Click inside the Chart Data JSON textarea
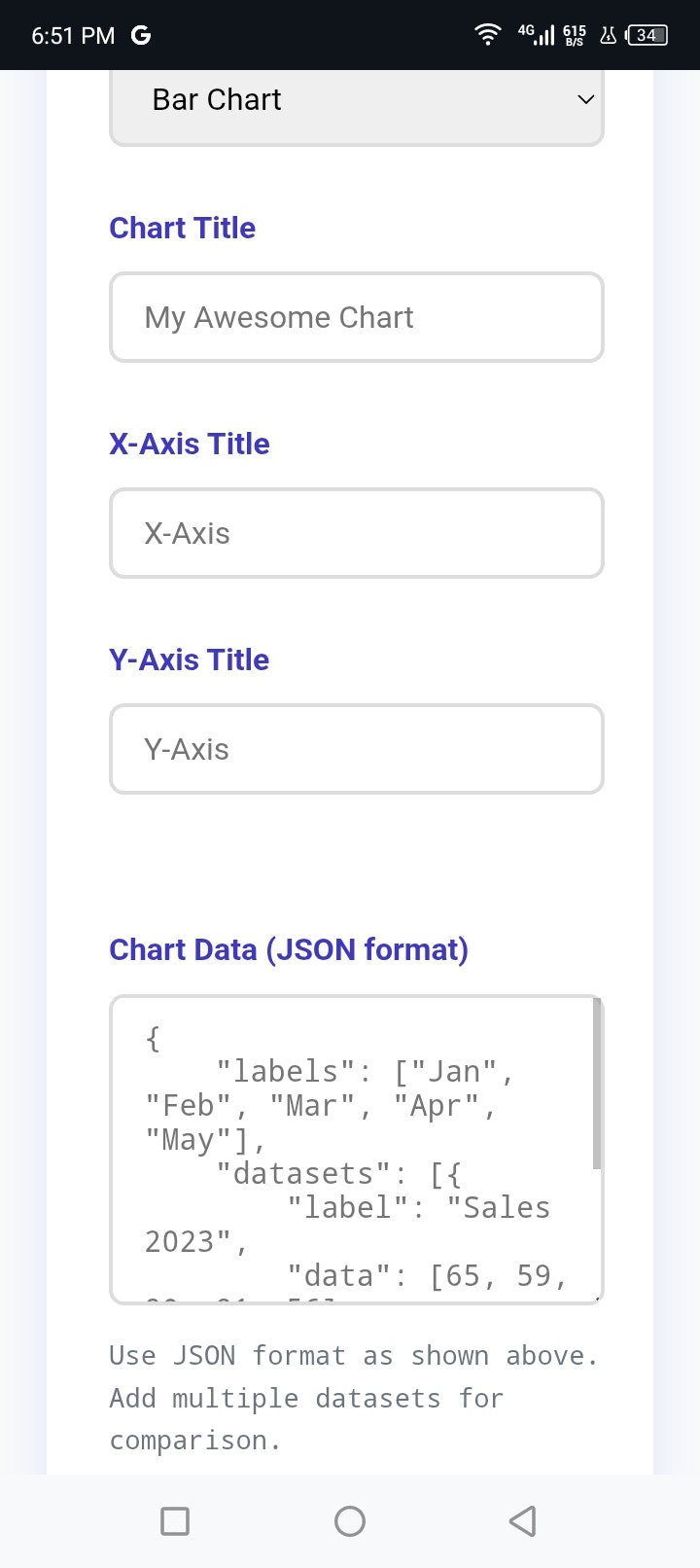The height and width of the screenshot is (1568, 700). point(357,1150)
